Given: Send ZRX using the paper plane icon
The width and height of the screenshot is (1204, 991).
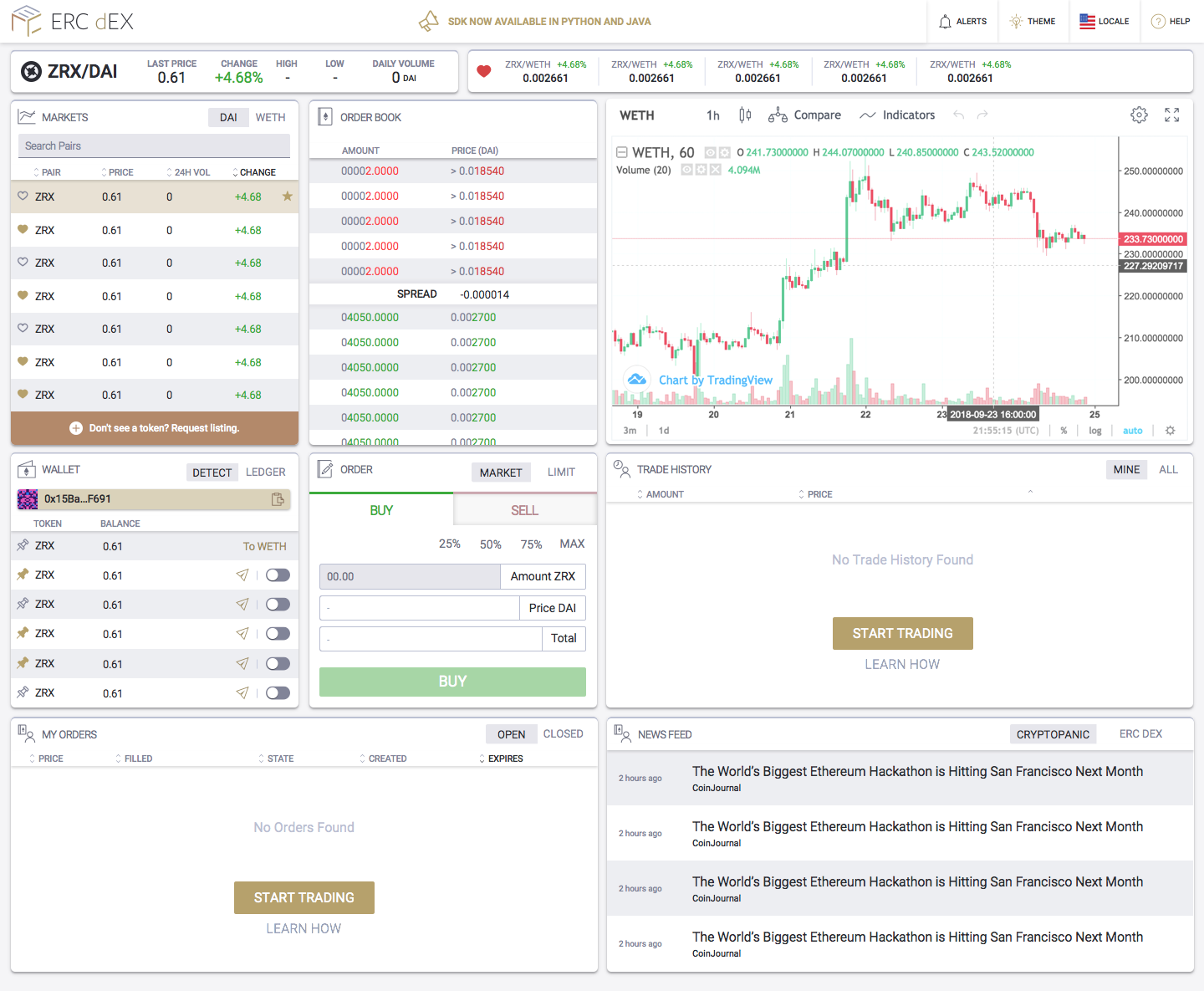Looking at the screenshot, I should (x=242, y=575).
